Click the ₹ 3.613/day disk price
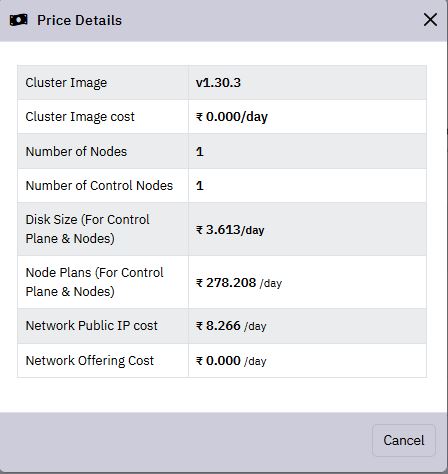 (230, 230)
